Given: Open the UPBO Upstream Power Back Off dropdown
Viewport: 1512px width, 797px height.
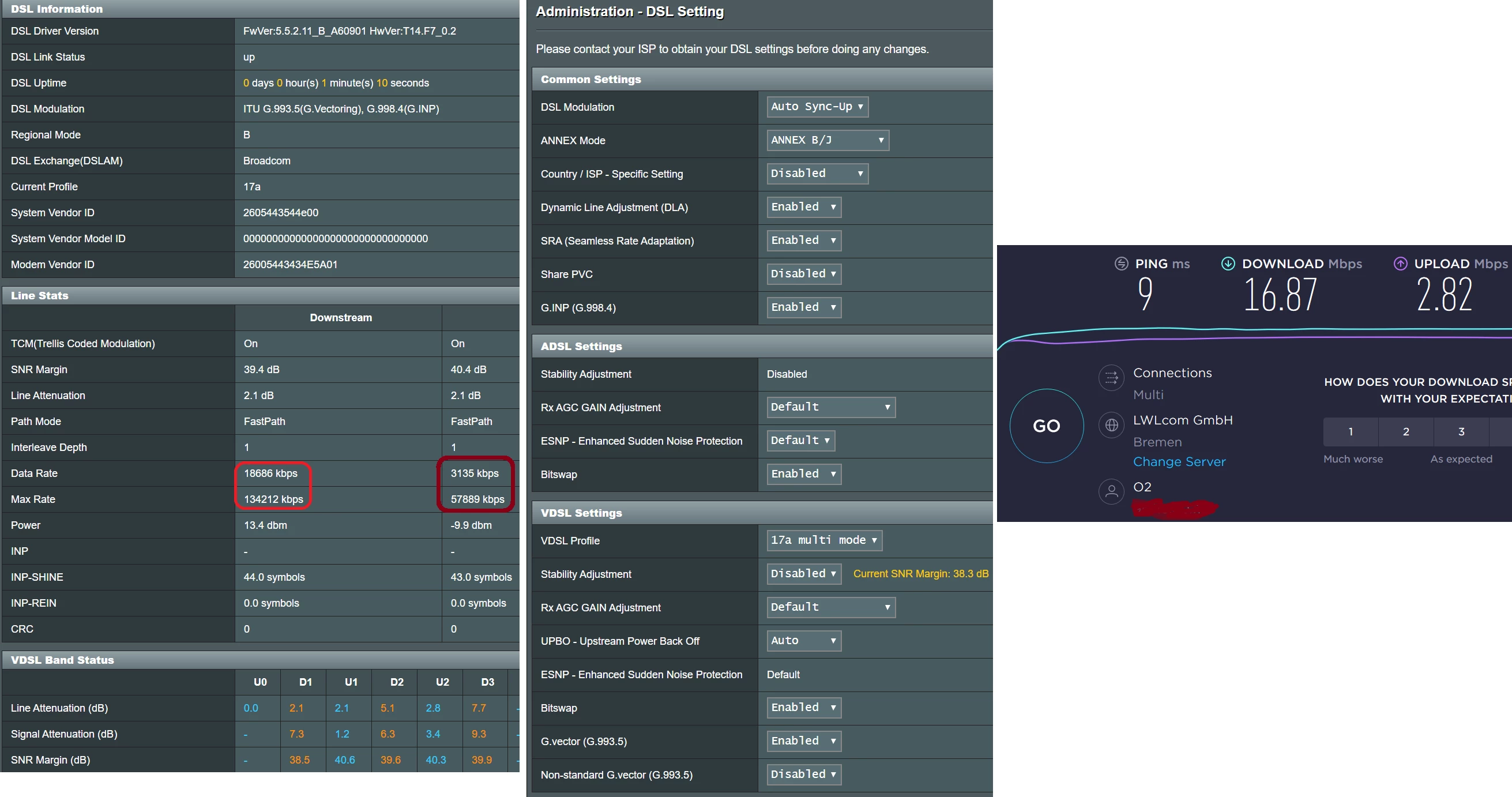Looking at the screenshot, I should pyautogui.click(x=803, y=641).
